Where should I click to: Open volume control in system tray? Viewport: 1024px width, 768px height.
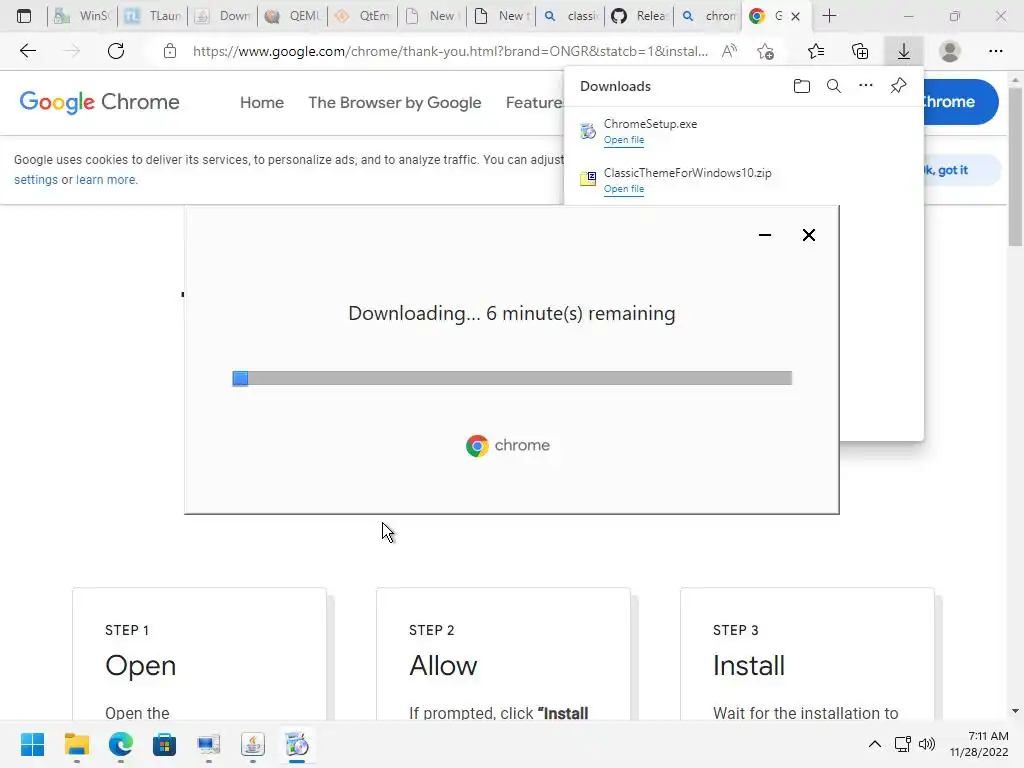(927, 744)
